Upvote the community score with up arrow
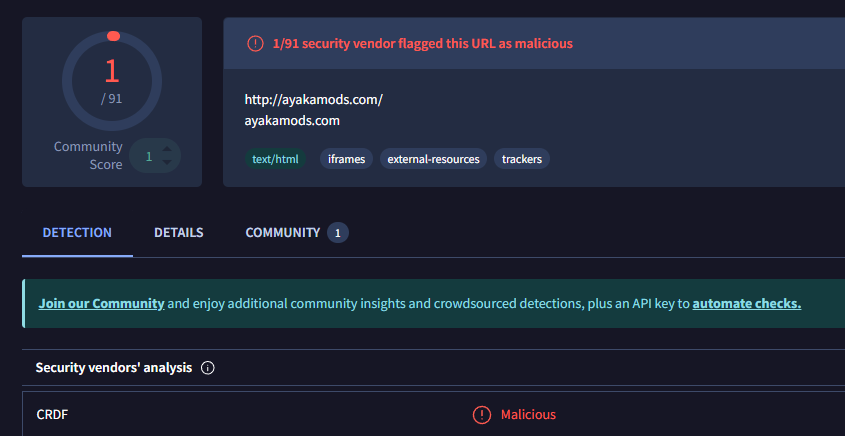Screen dimensions: 845x436 click(x=167, y=149)
